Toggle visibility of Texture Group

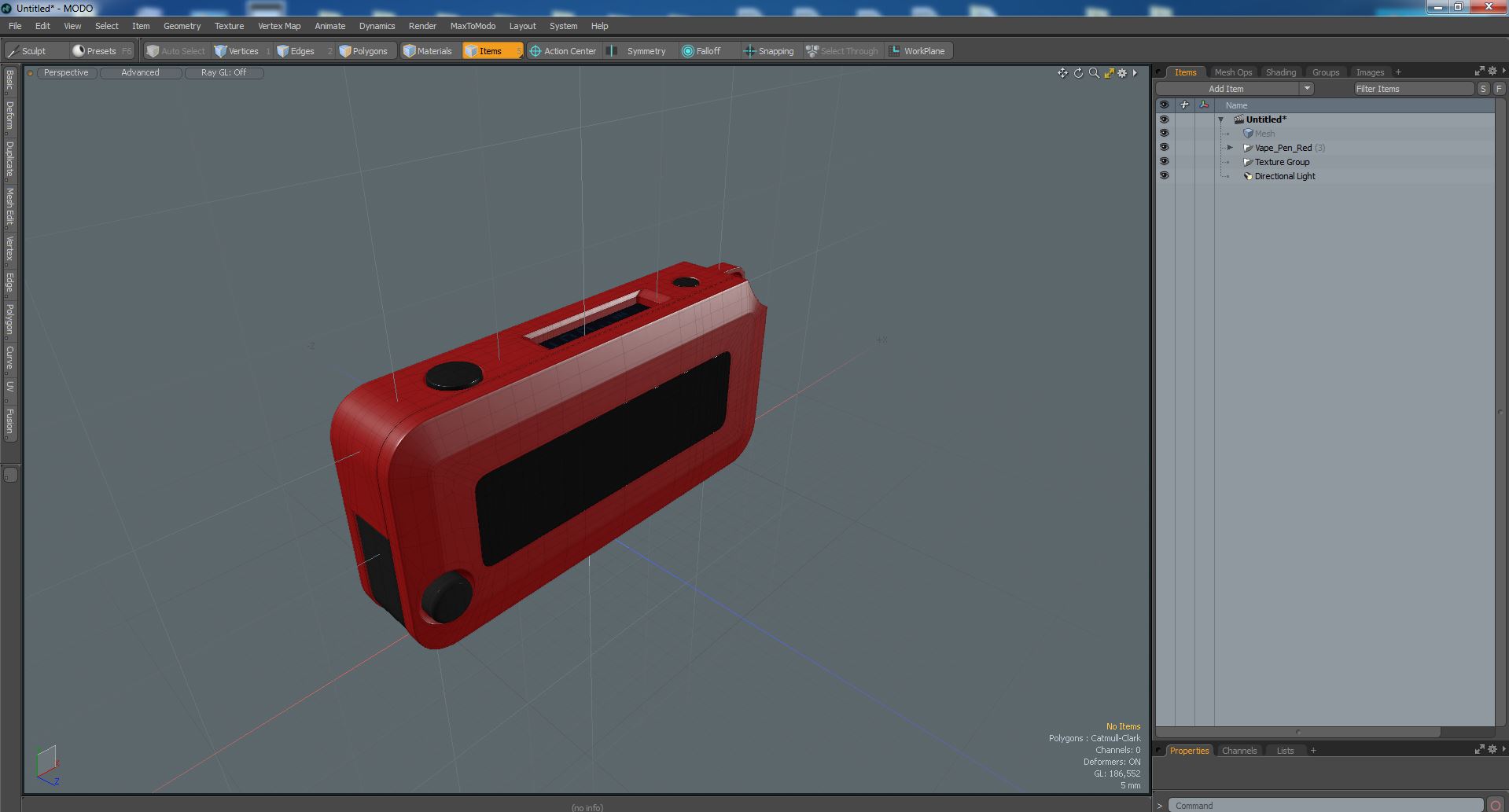click(1164, 162)
